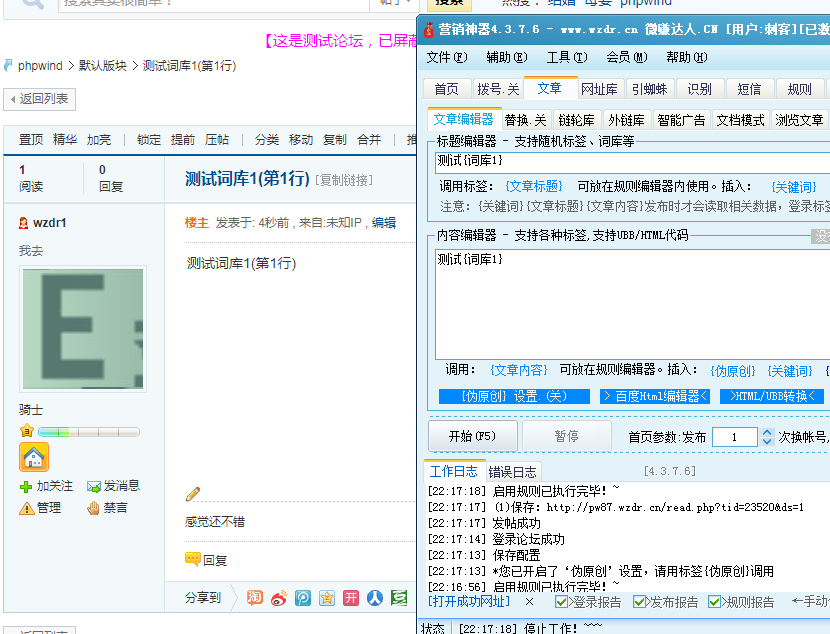
Task: Share the thread to Douban
Action: (401, 597)
